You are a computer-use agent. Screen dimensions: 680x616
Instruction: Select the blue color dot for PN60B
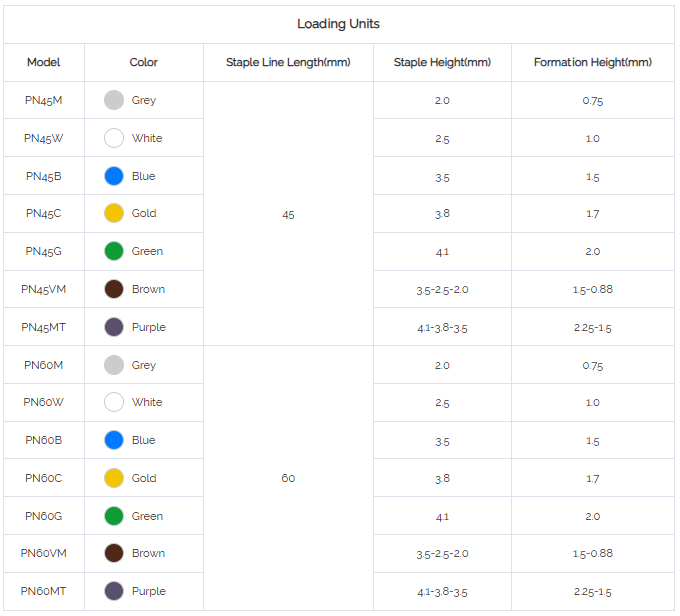pyautogui.click(x=114, y=440)
